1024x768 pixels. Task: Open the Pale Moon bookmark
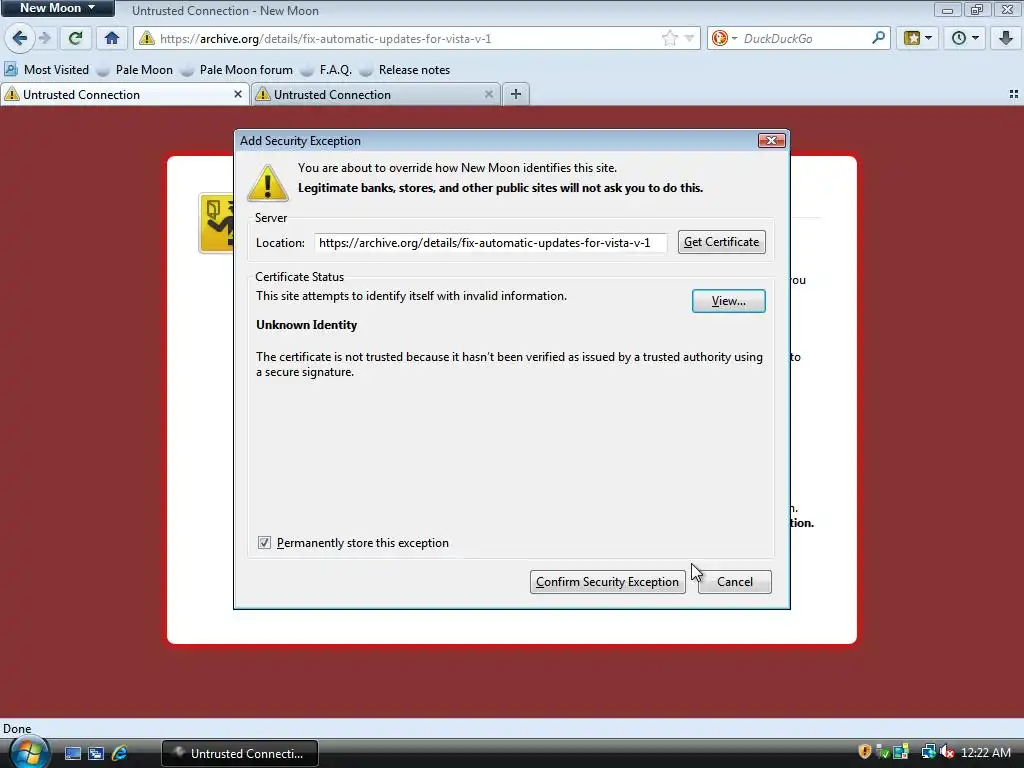coord(135,70)
